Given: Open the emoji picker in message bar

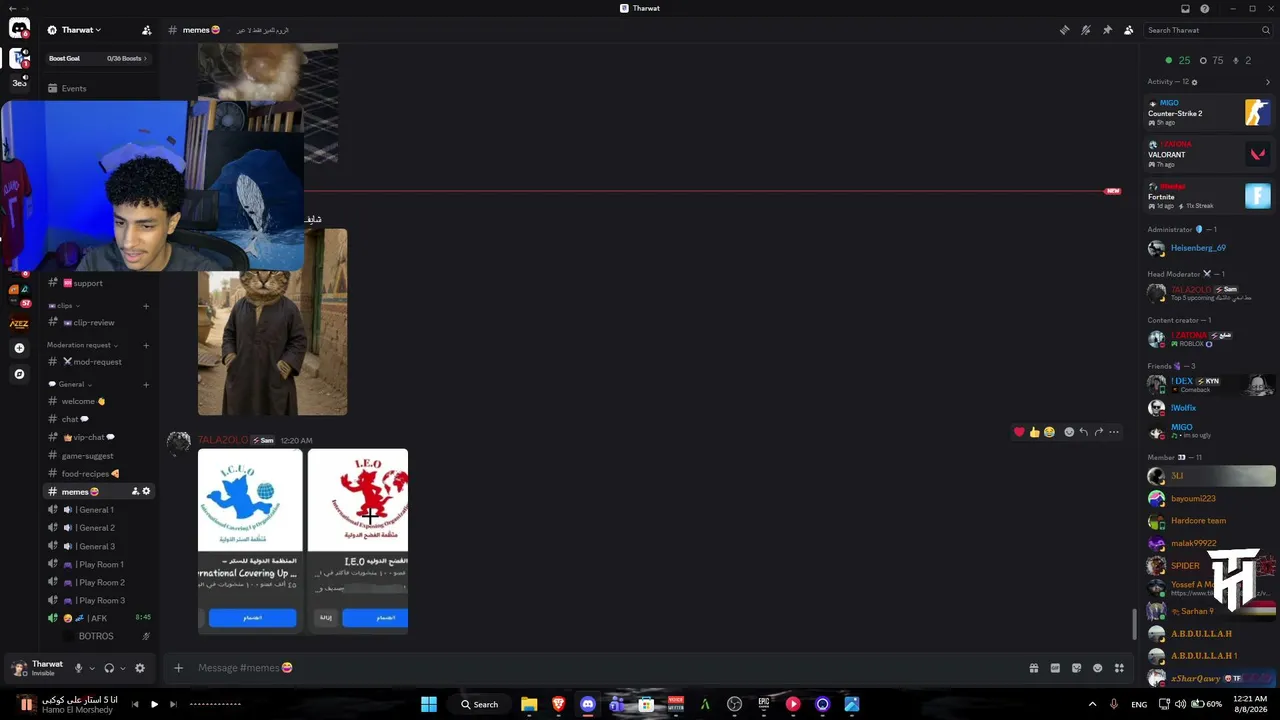Looking at the screenshot, I should [1098, 668].
